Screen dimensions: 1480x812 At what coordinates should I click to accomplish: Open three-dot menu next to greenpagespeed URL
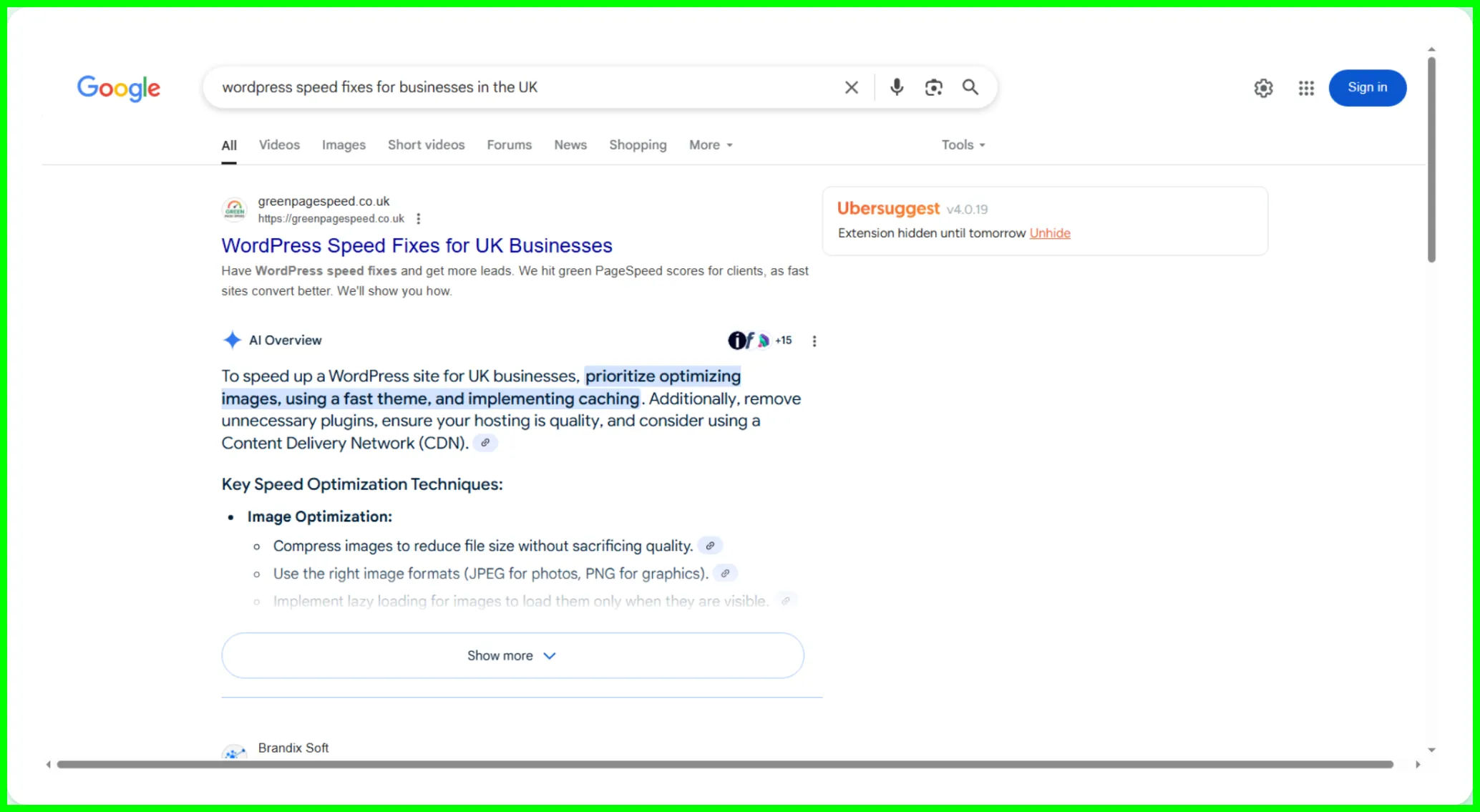[x=419, y=219]
